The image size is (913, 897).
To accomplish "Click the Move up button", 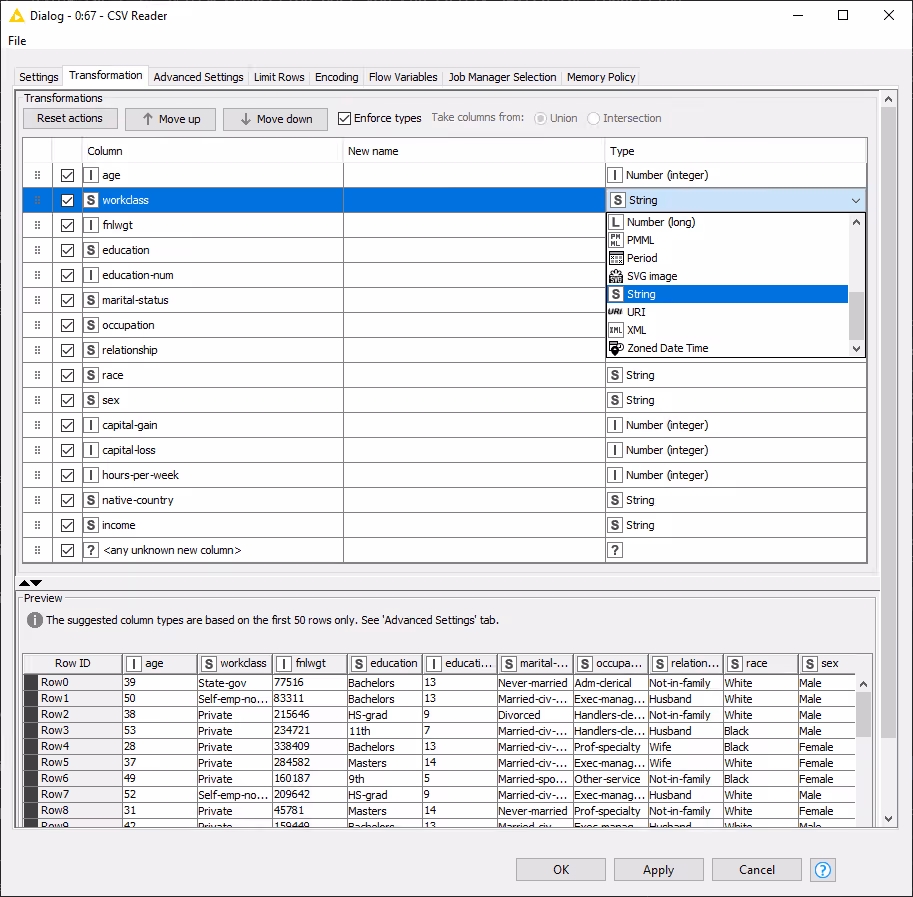I will pyautogui.click(x=171, y=119).
